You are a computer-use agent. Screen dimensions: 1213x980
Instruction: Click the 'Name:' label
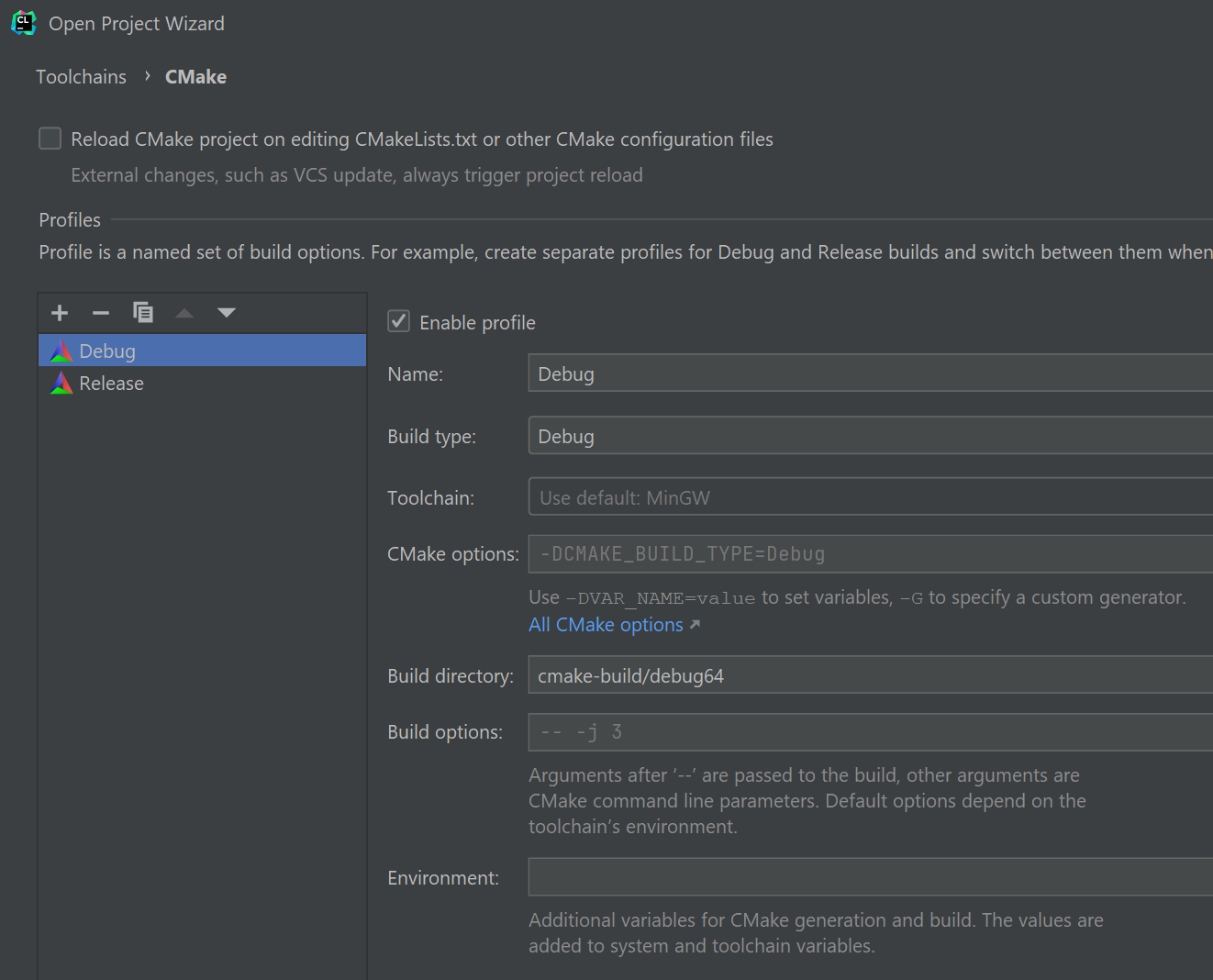[x=416, y=374]
